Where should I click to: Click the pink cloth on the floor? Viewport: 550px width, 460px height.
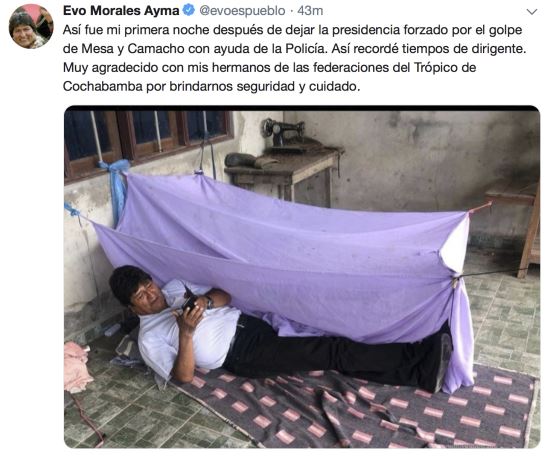76,367
